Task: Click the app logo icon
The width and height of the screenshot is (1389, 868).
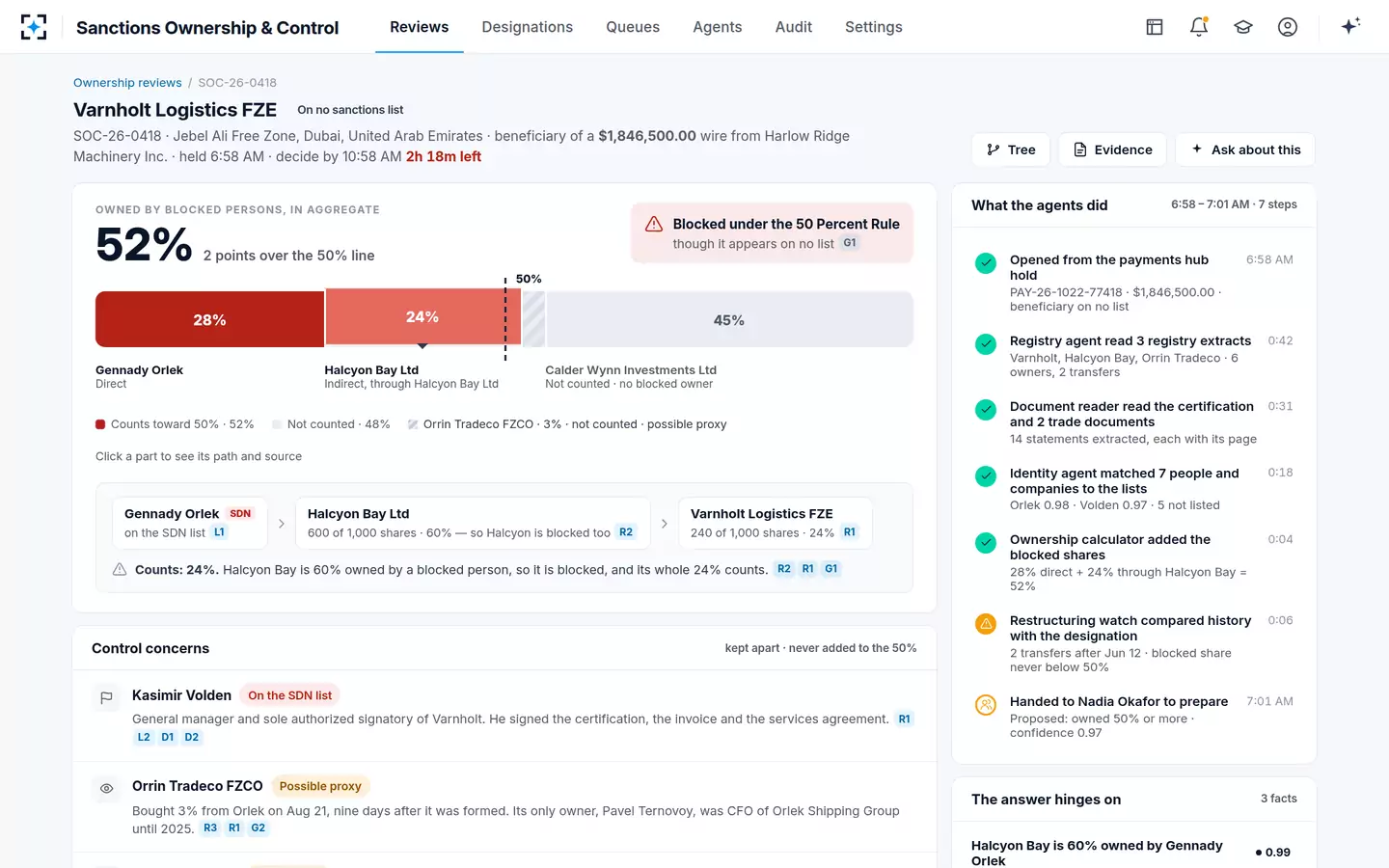Action: 34,27
